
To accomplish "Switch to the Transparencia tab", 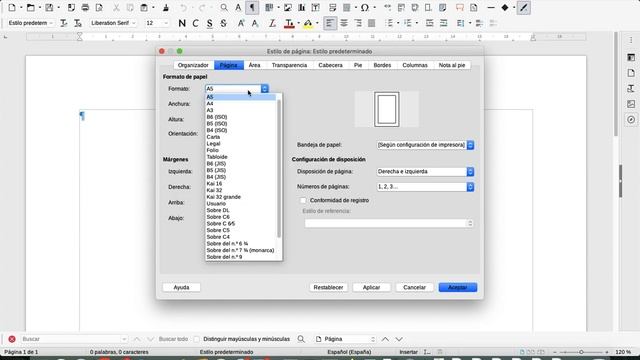I will pos(289,65).
